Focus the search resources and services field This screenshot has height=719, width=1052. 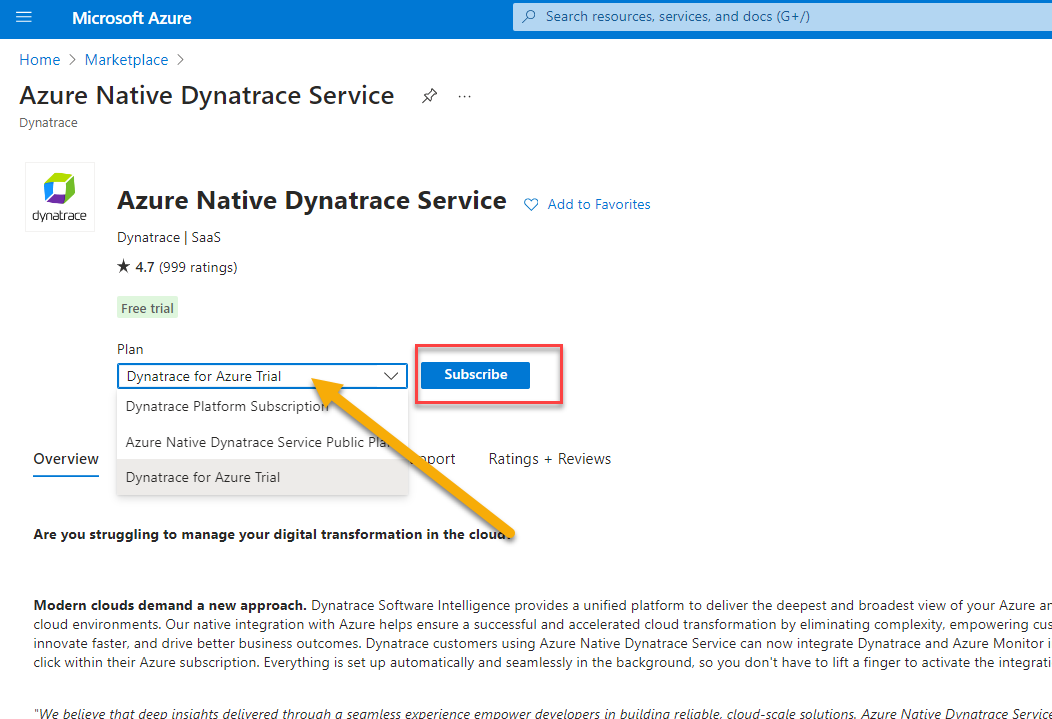pos(780,17)
